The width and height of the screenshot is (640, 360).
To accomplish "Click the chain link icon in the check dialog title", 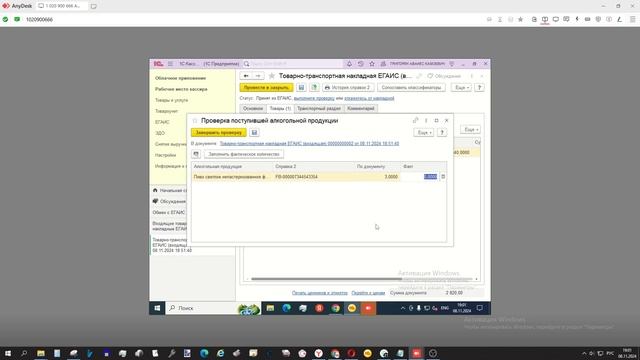I will (416, 120).
